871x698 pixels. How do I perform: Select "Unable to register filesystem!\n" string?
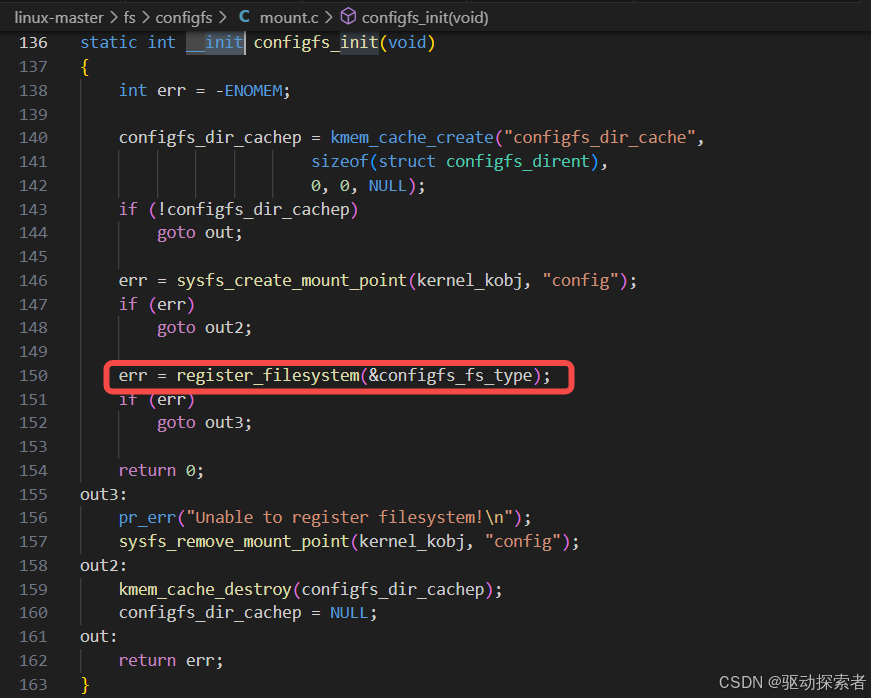tap(349, 518)
